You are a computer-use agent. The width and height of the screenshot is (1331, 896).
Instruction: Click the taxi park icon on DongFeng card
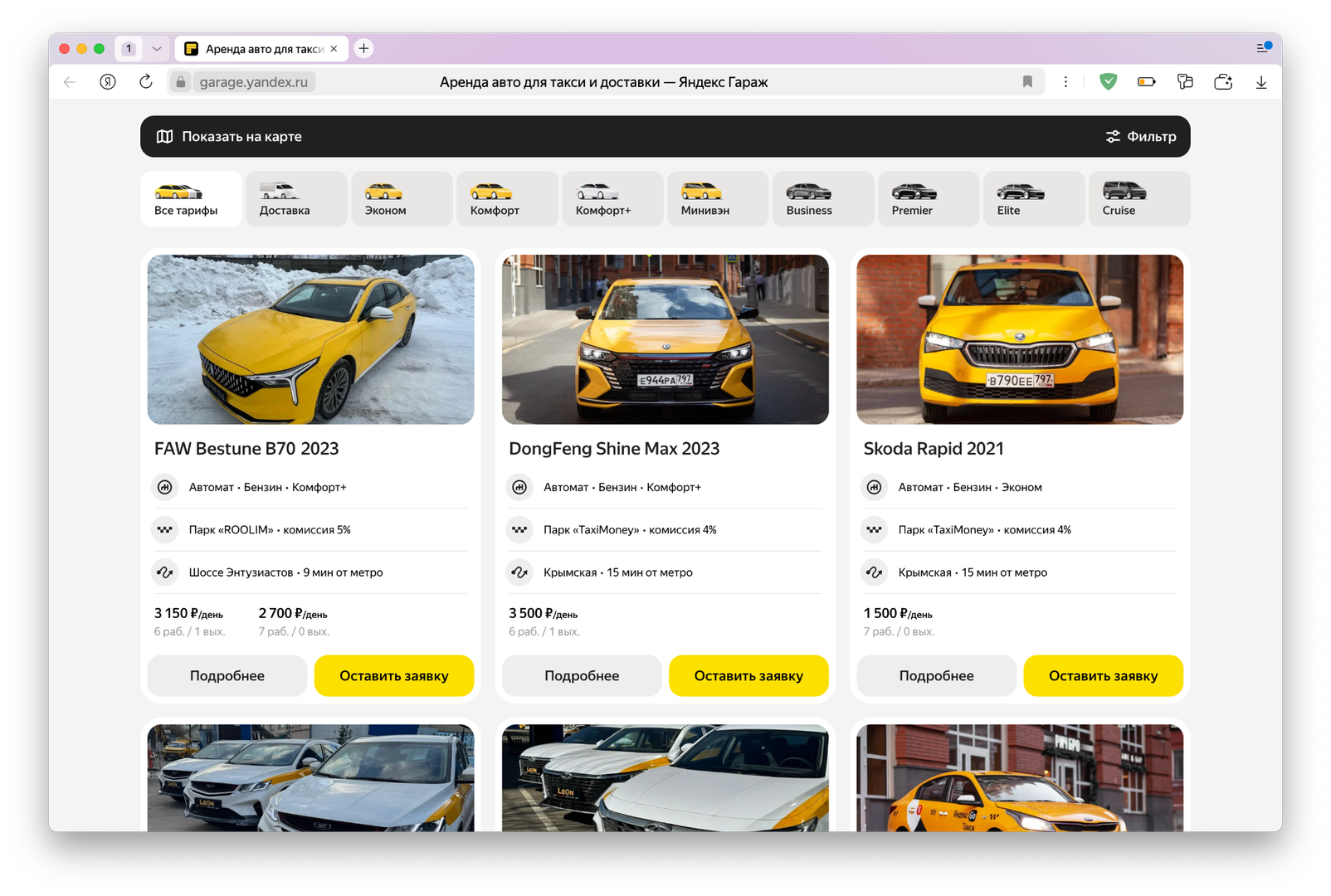(x=519, y=529)
